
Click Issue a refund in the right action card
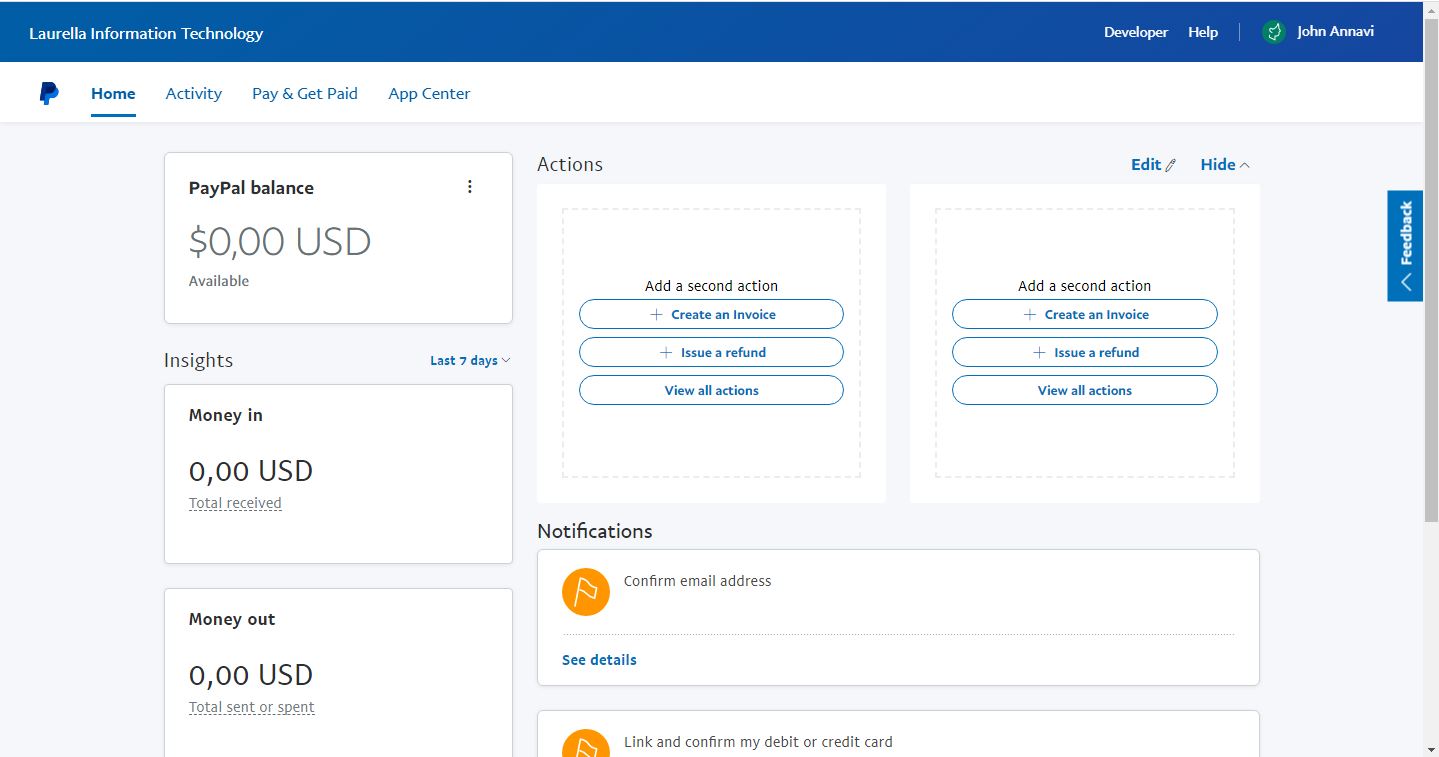(1084, 352)
